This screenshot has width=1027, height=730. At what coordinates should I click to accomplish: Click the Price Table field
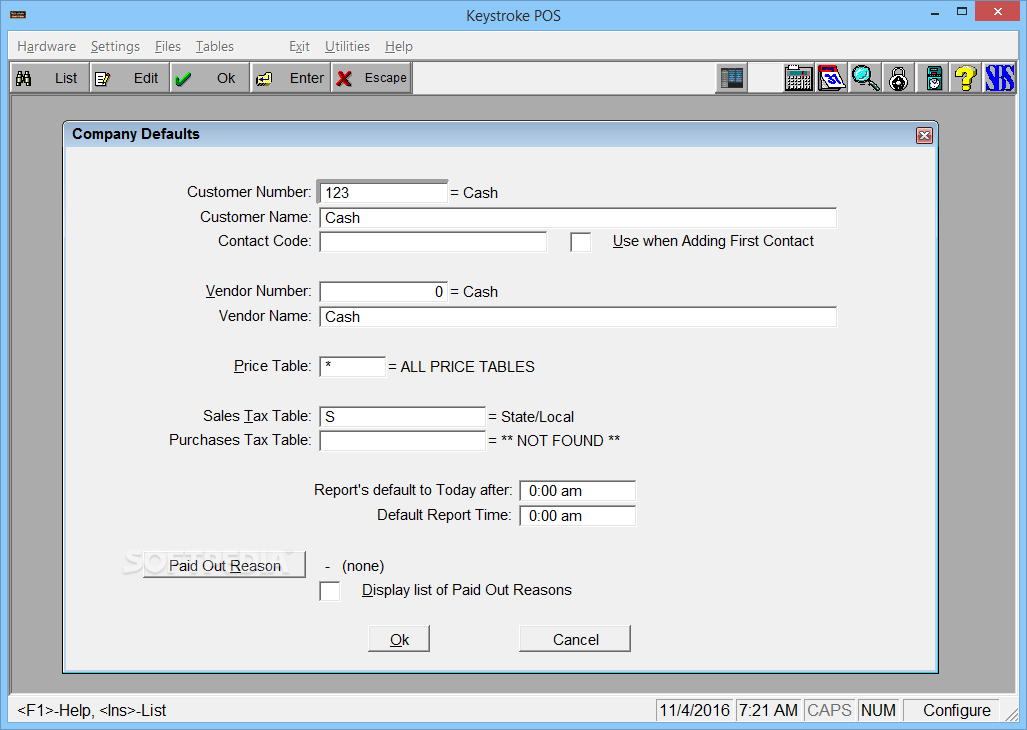pyautogui.click(x=352, y=366)
